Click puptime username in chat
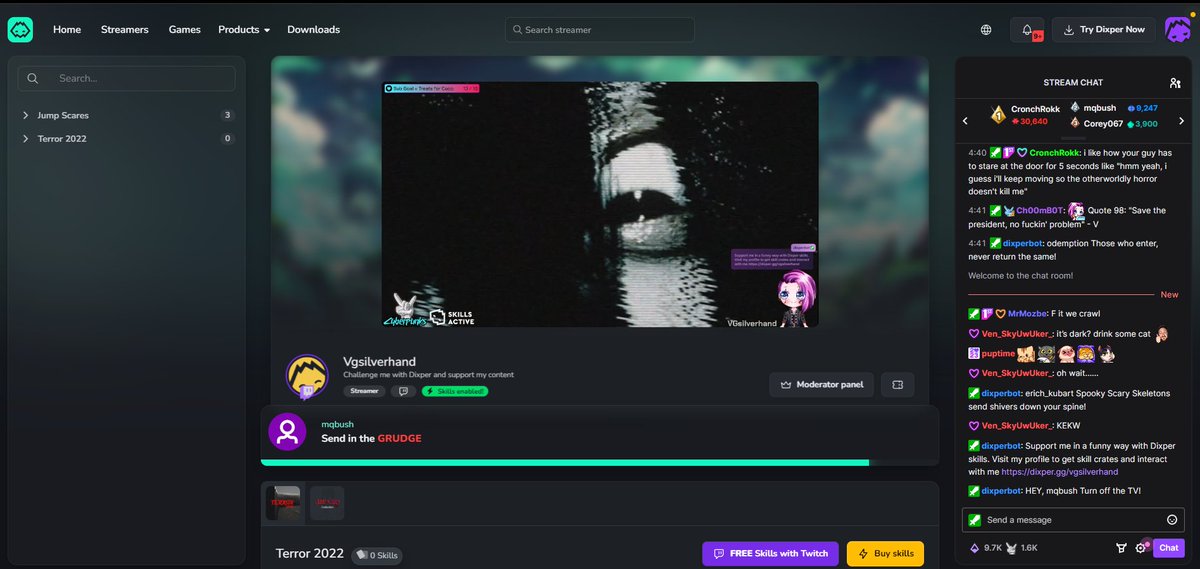Image resolution: width=1200 pixels, height=569 pixels. tap(998, 354)
